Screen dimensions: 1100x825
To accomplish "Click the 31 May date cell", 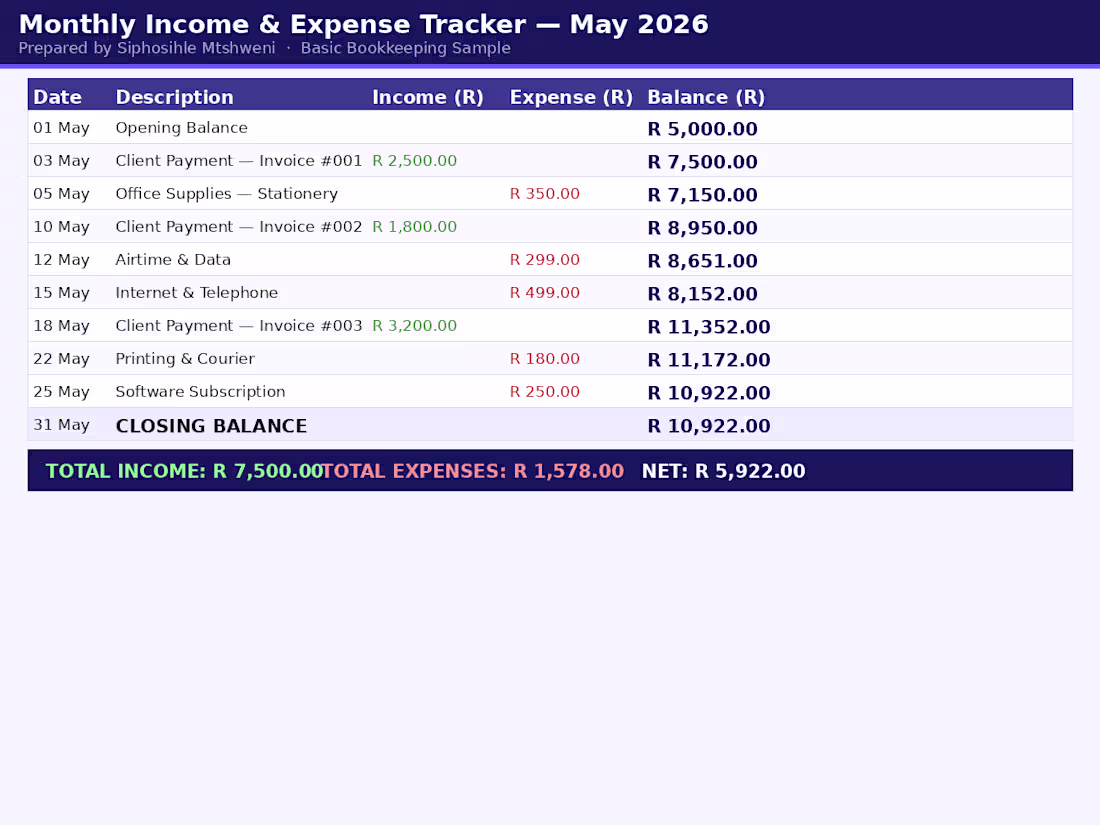I will 62,424.
